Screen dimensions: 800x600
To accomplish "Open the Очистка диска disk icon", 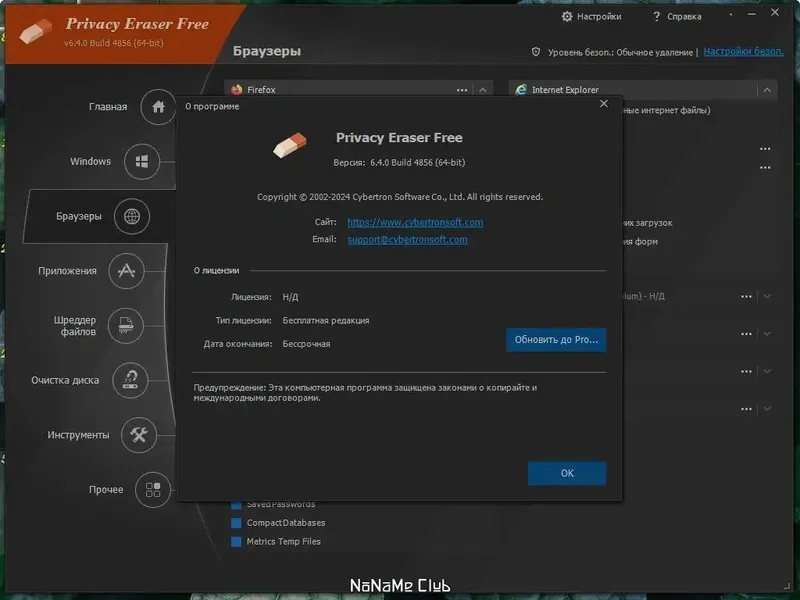I will (130, 380).
